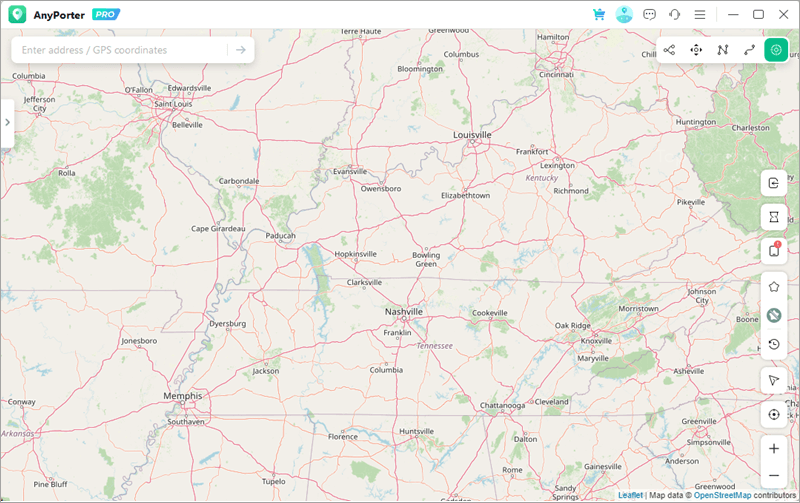Viewport: 800px width, 503px height.
Task: Open the device icon with red badge
Action: pos(774,250)
